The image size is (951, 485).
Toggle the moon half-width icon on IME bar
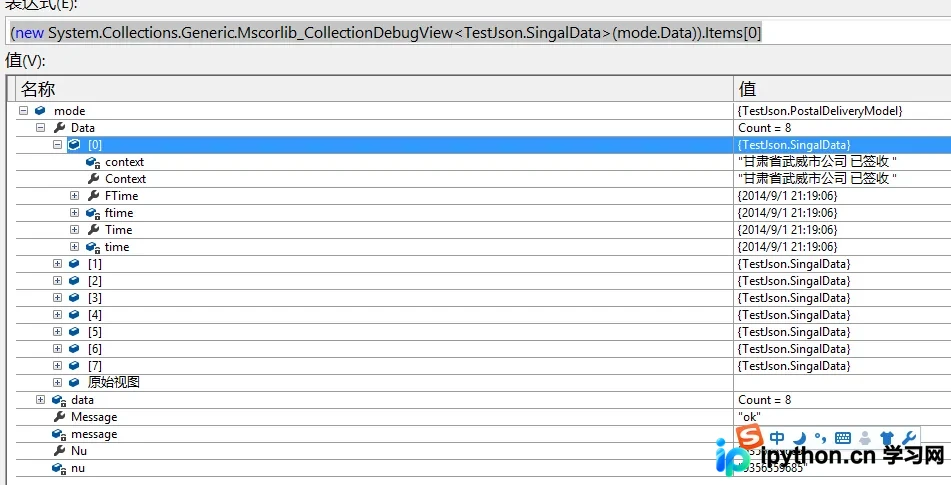(799, 437)
